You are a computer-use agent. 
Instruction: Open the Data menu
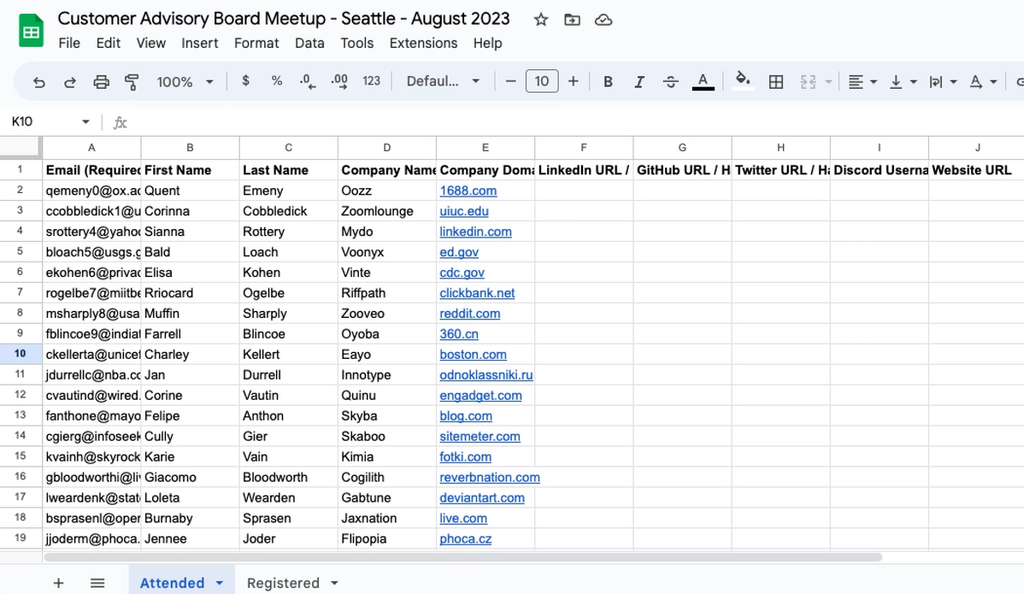point(309,43)
